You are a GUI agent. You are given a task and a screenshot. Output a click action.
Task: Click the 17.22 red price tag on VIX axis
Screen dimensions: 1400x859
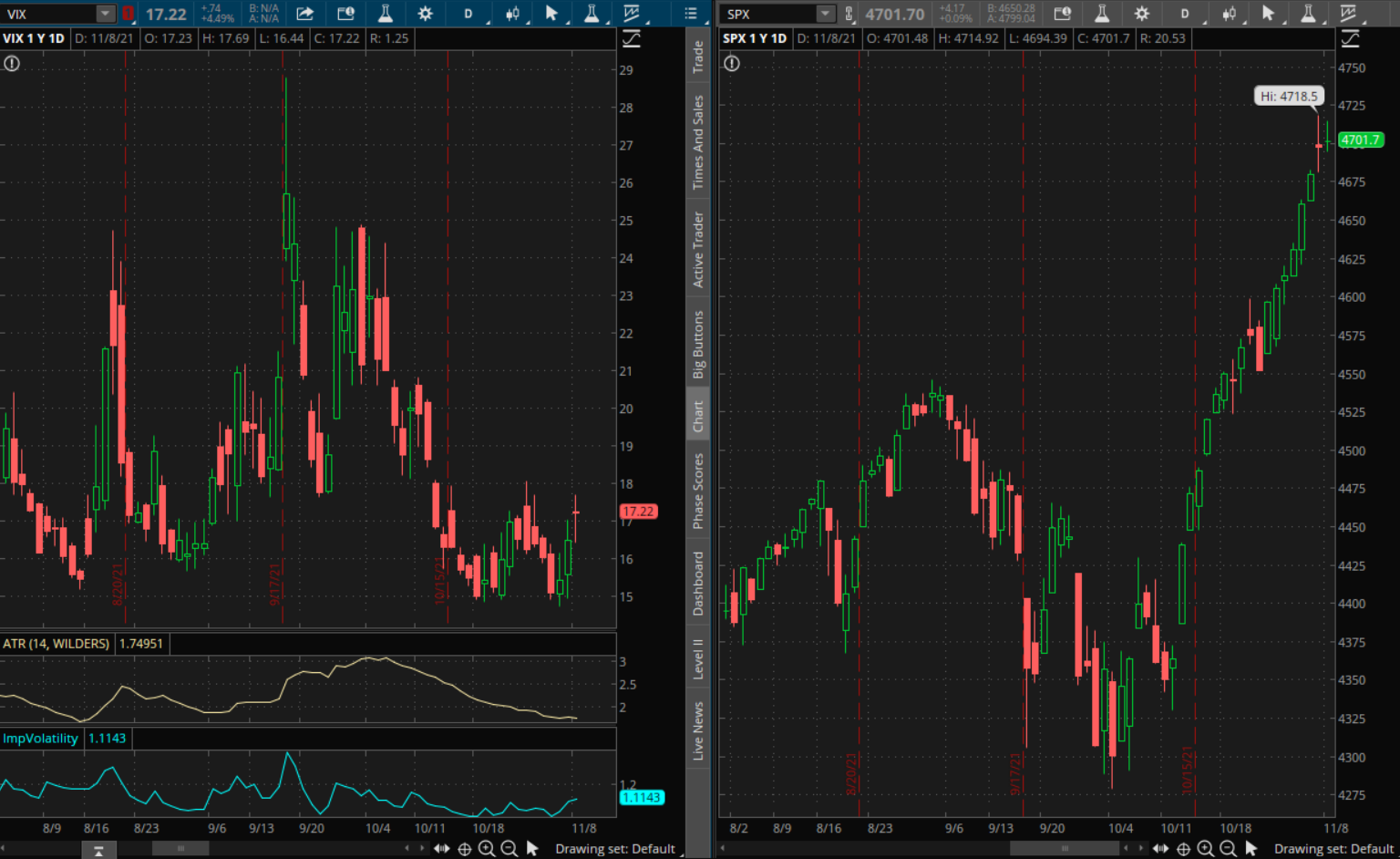coord(638,512)
